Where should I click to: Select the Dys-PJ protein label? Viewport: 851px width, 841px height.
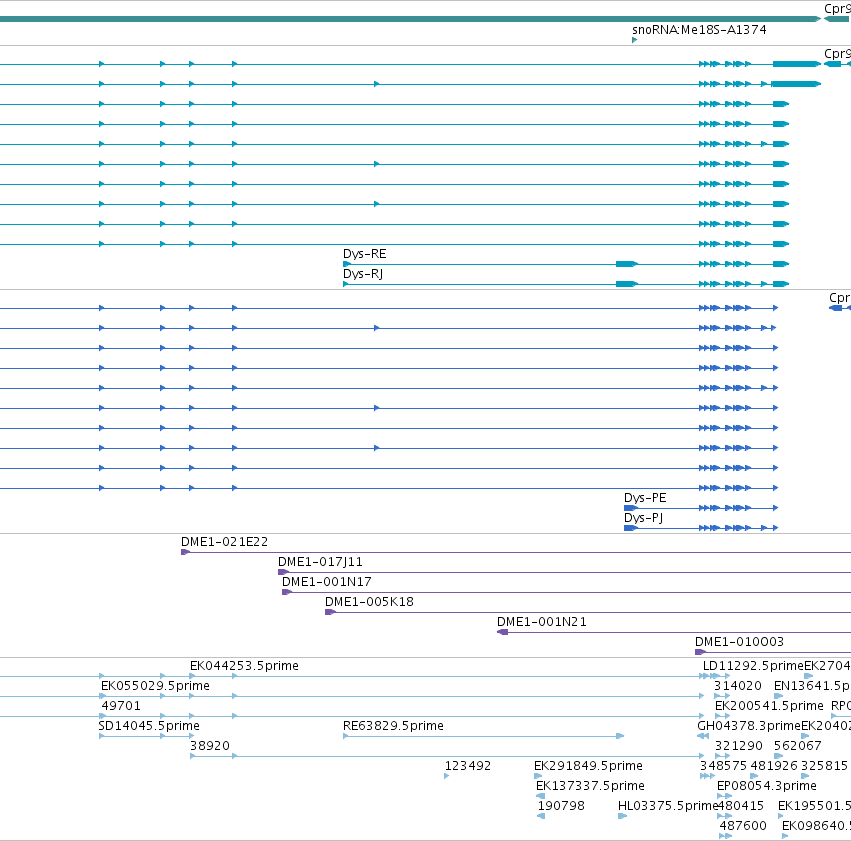pyautogui.click(x=643, y=518)
